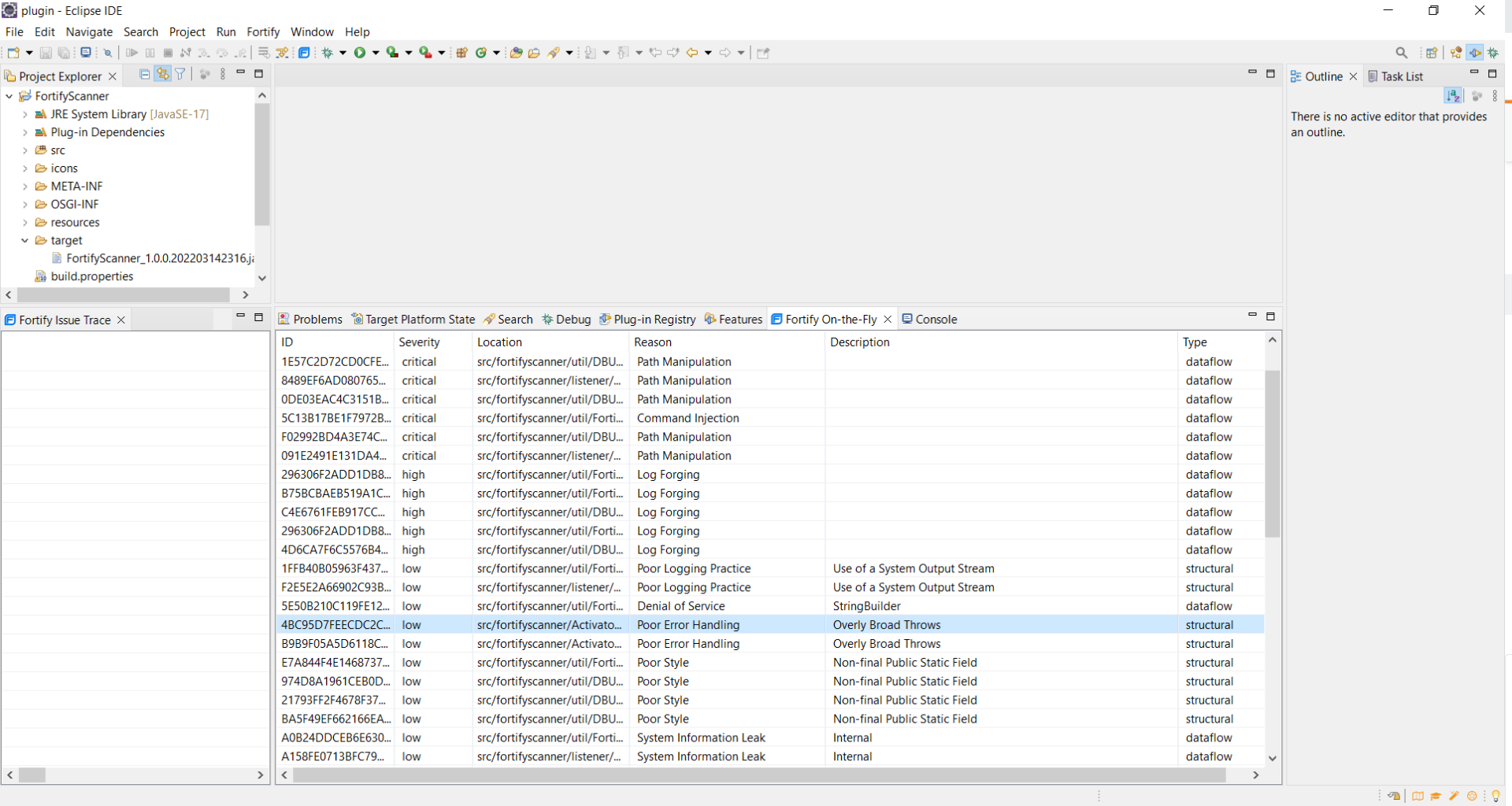Click the Save toolbar icon
Viewport: 1512px width, 806px height.
46,53
